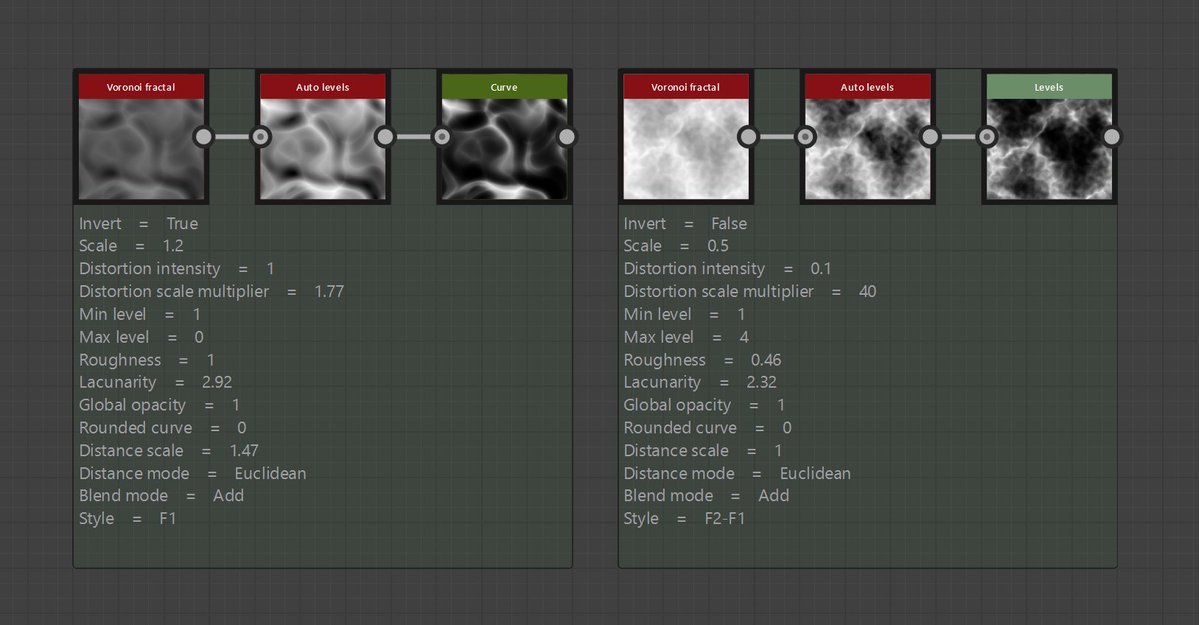Screen dimensions: 1199x625
Task: Click the 'Max level = 4' line
Action: coord(686,337)
